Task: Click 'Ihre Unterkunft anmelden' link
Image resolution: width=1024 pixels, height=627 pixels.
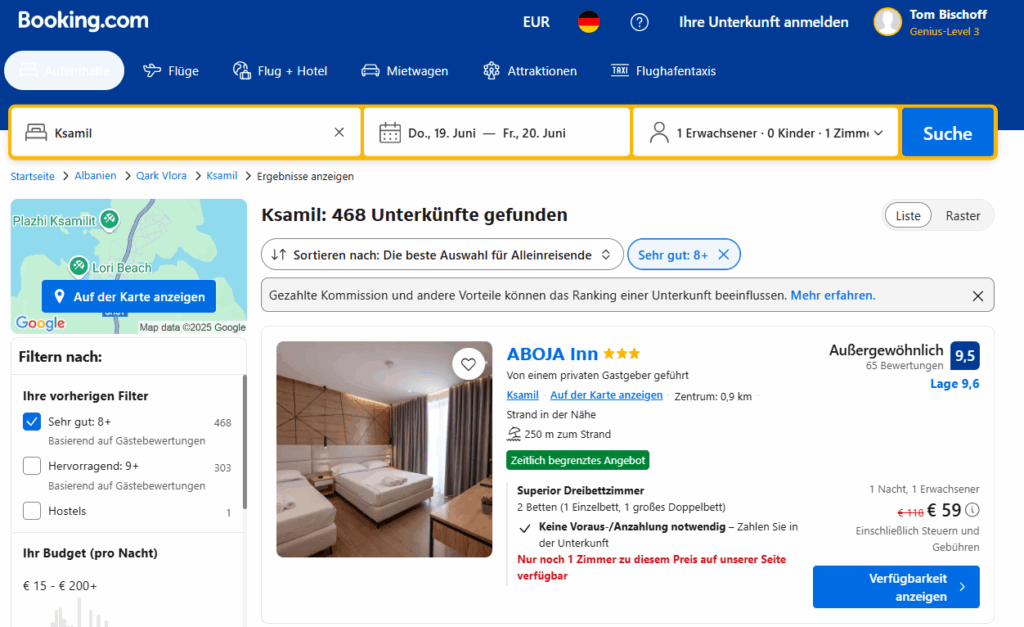Action: pos(763,22)
